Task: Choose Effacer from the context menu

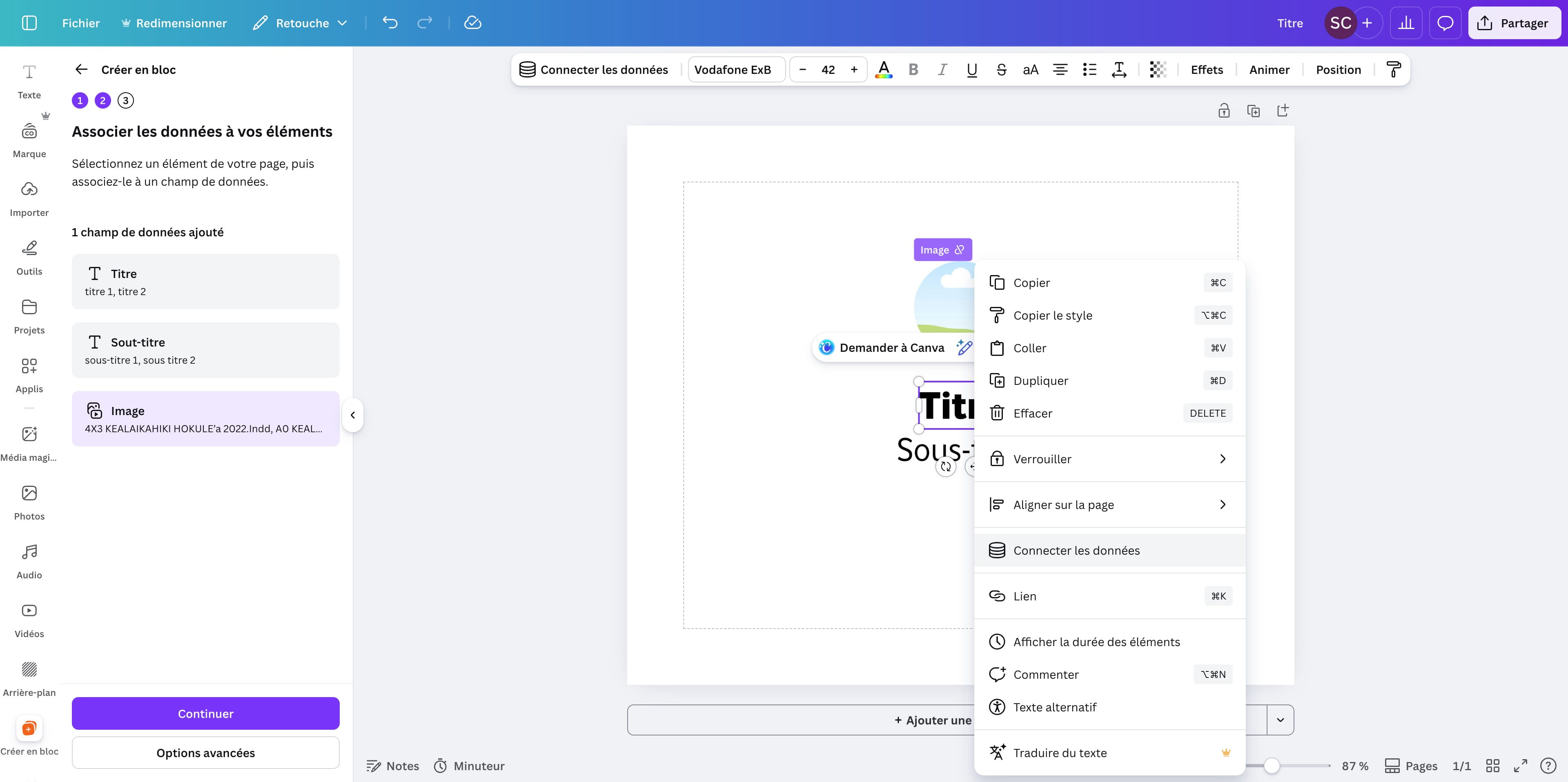Action: [x=1110, y=413]
